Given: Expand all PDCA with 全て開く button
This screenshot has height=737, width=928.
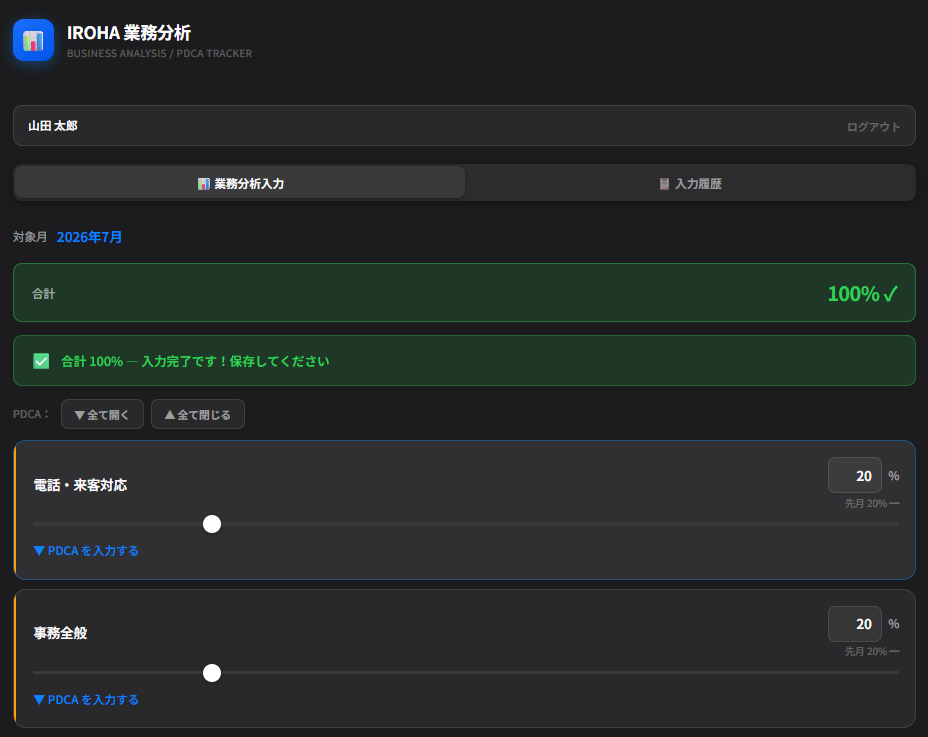Looking at the screenshot, I should (102, 414).
